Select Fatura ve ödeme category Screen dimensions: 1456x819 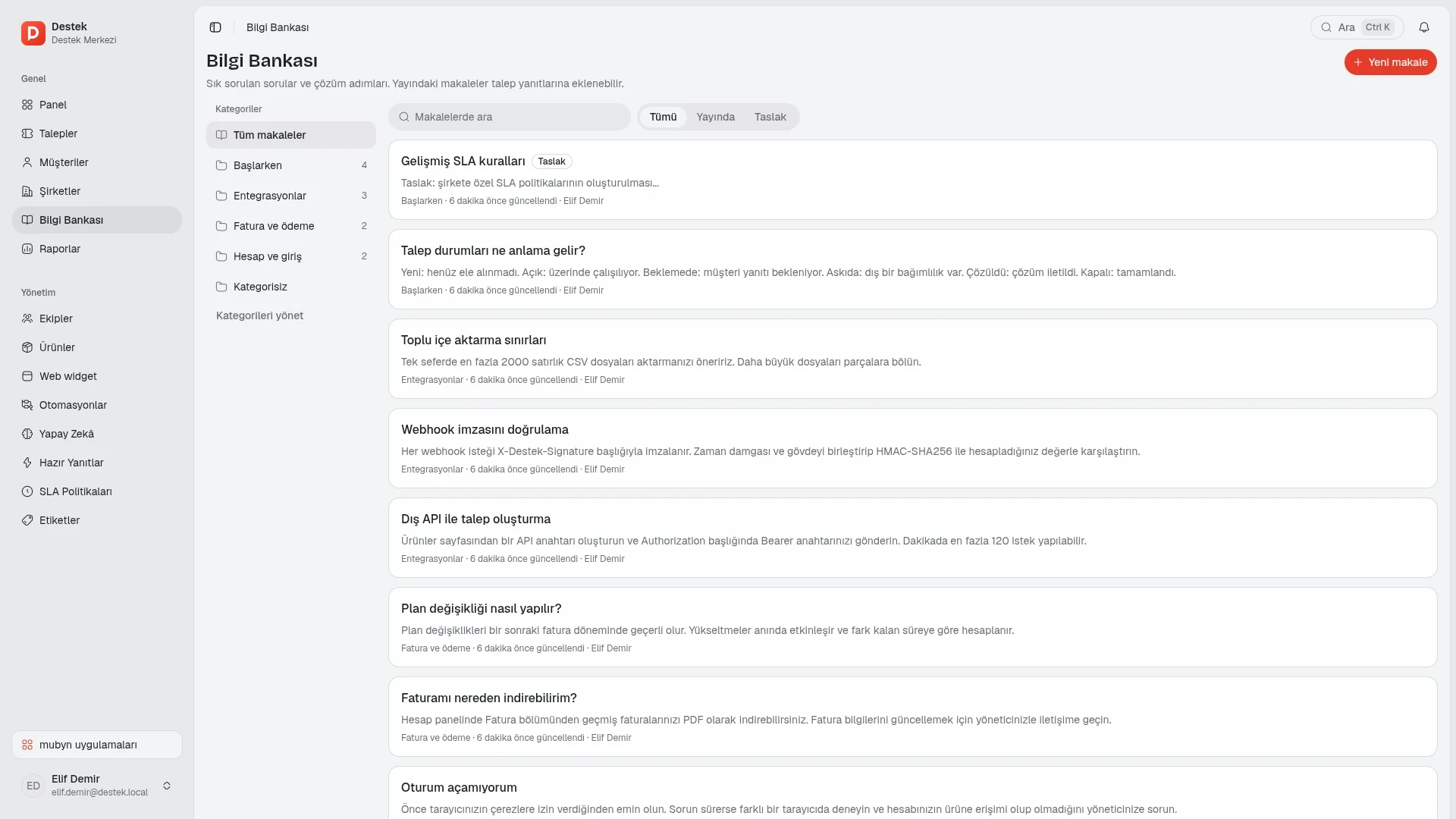[x=291, y=226]
